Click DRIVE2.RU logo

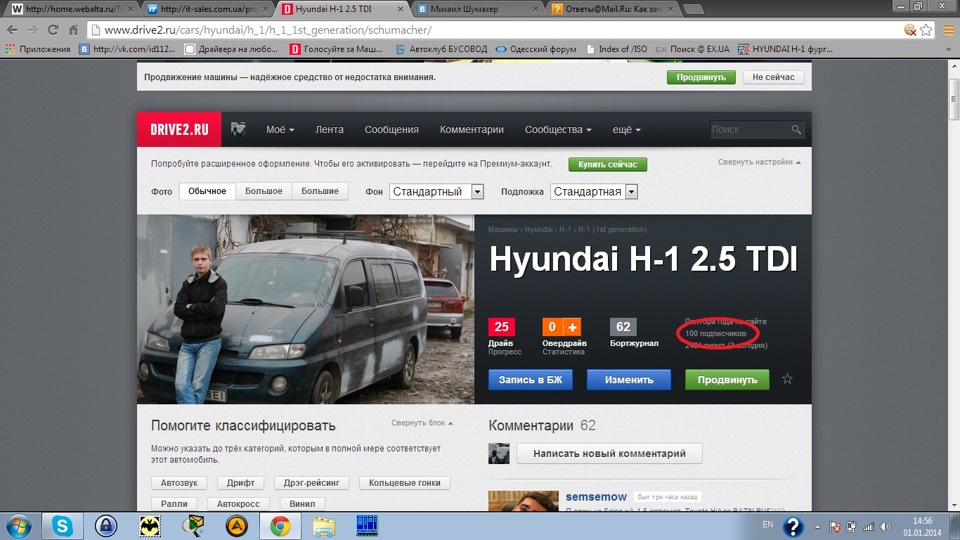(179, 129)
